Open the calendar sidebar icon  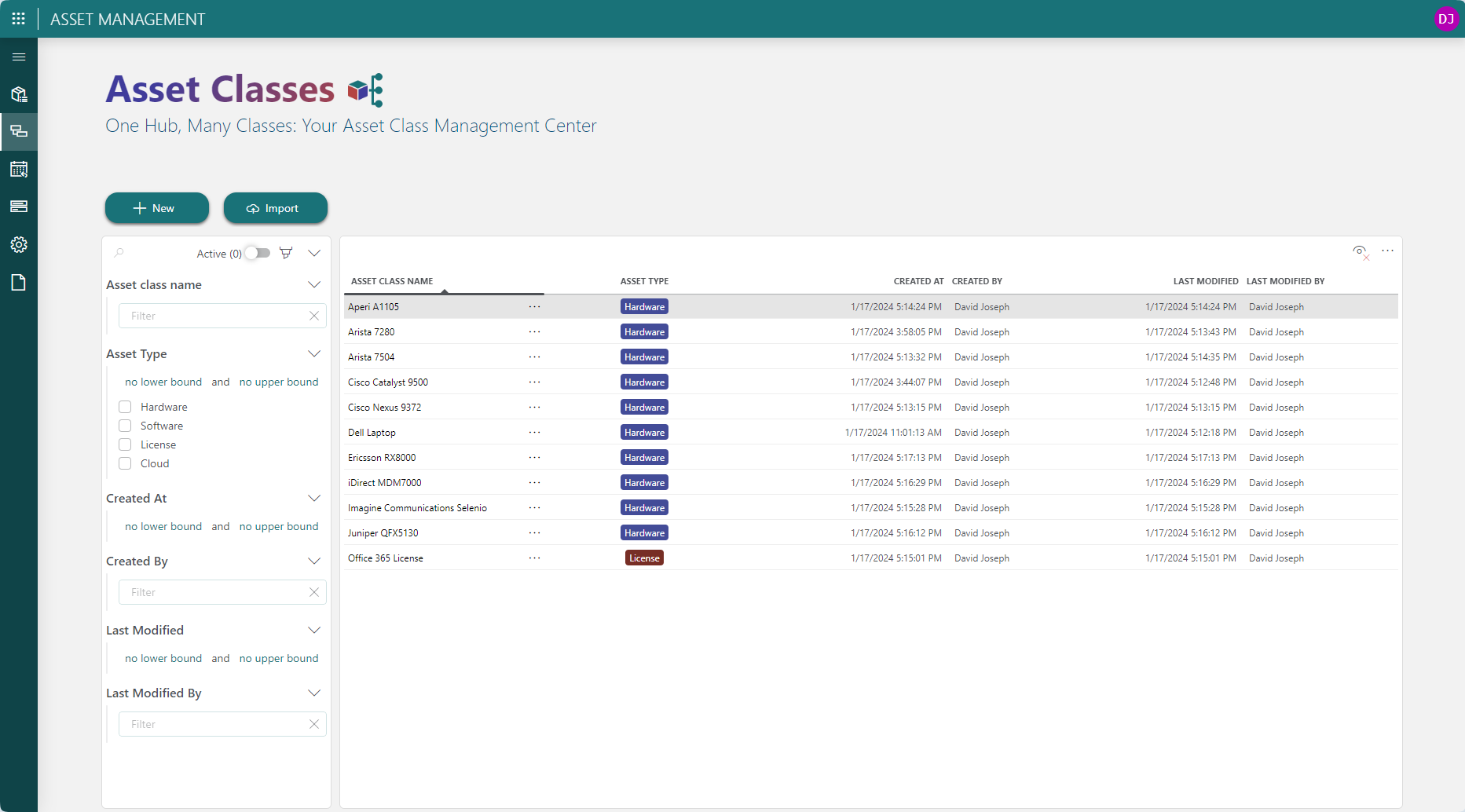pyautogui.click(x=19, y=169)
